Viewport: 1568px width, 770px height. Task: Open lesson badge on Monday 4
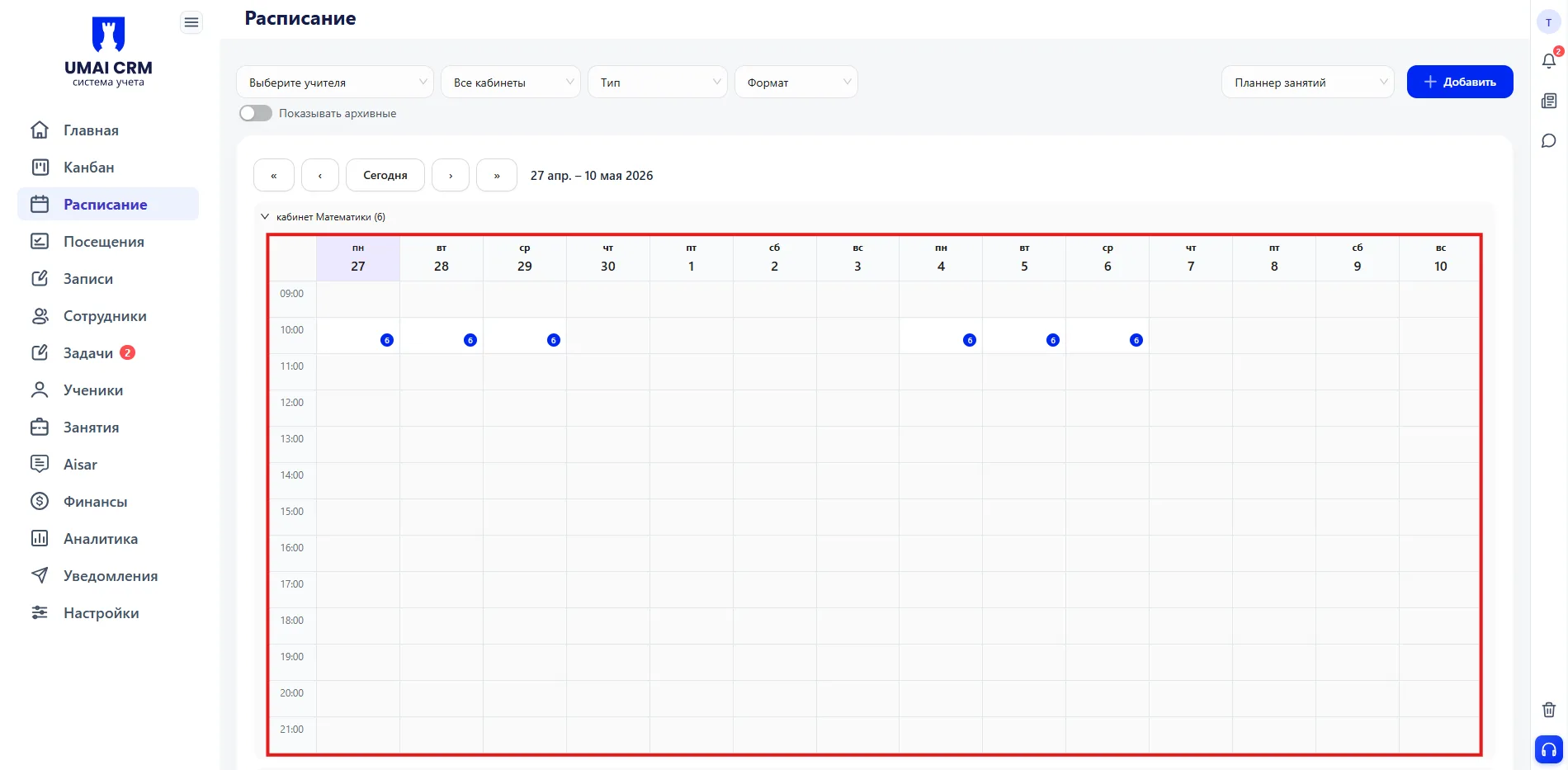pos(970,340)
